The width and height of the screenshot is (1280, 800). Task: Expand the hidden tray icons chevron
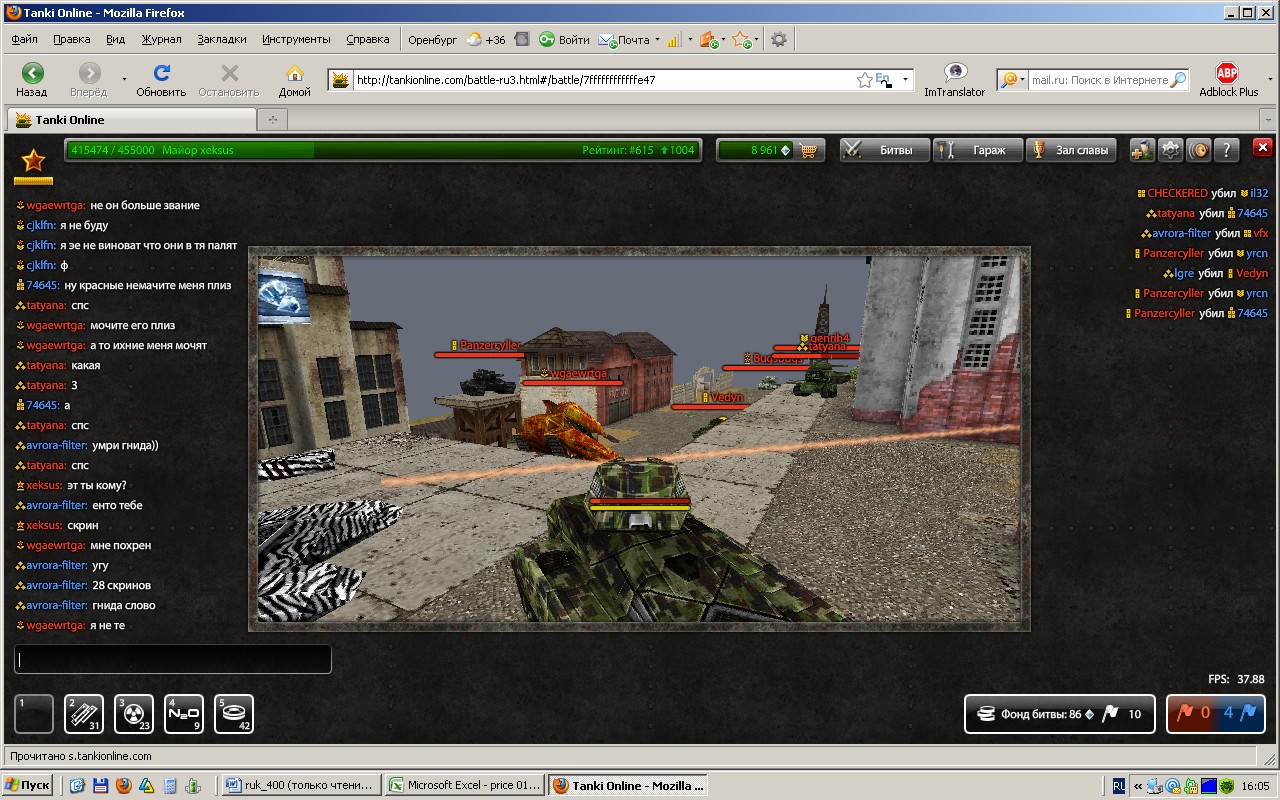tap(1138, 786)
